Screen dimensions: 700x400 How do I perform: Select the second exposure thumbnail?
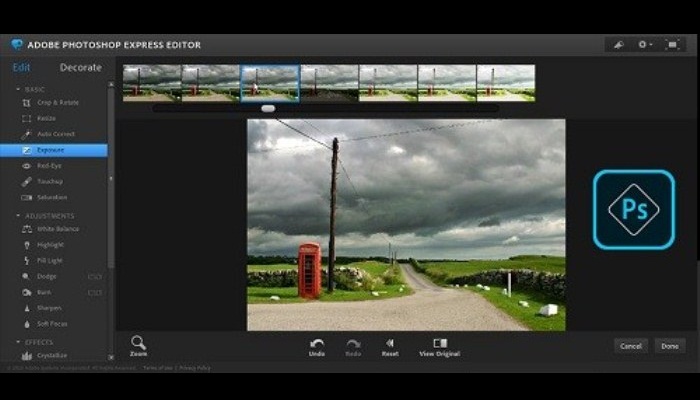point(211,83)
